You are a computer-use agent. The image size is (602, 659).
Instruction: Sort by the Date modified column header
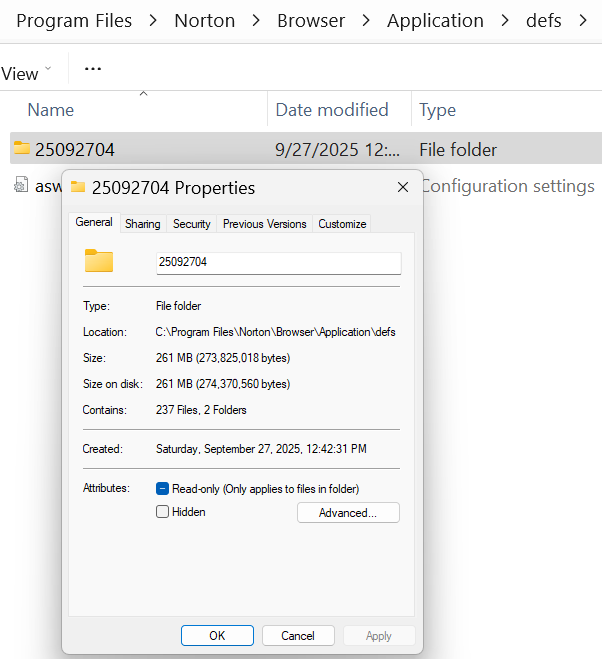click(332, 110)
